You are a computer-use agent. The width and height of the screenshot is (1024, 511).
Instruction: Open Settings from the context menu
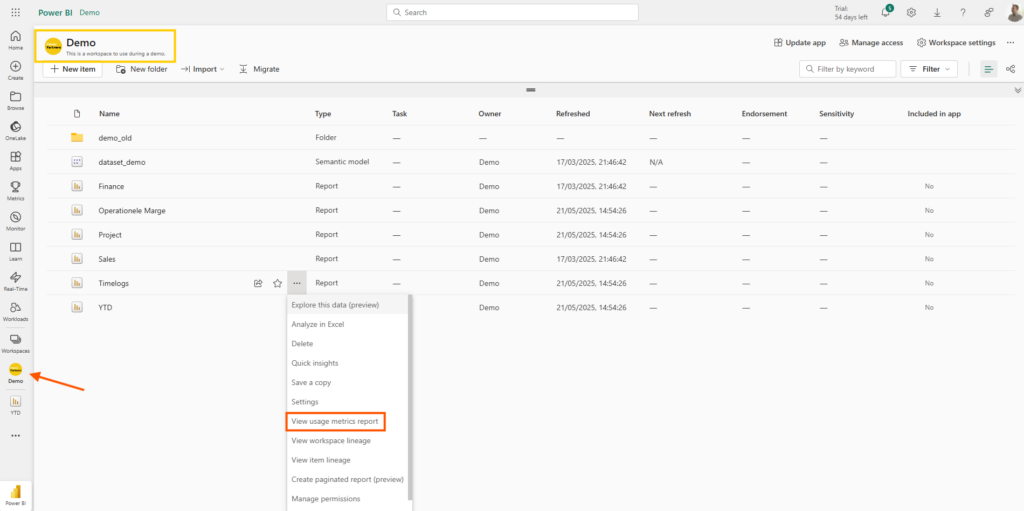click(347, 402)
